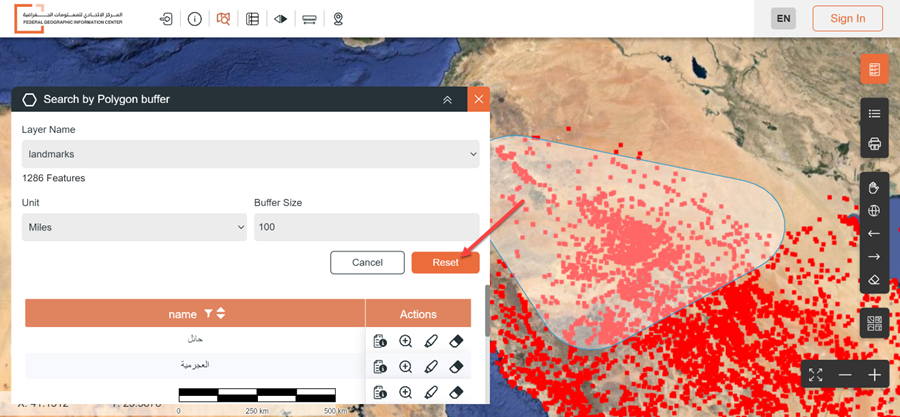Collapse the Search by Polygon buffer panel
The width and height of the screenshot is (900, 417).
(448, 99)
